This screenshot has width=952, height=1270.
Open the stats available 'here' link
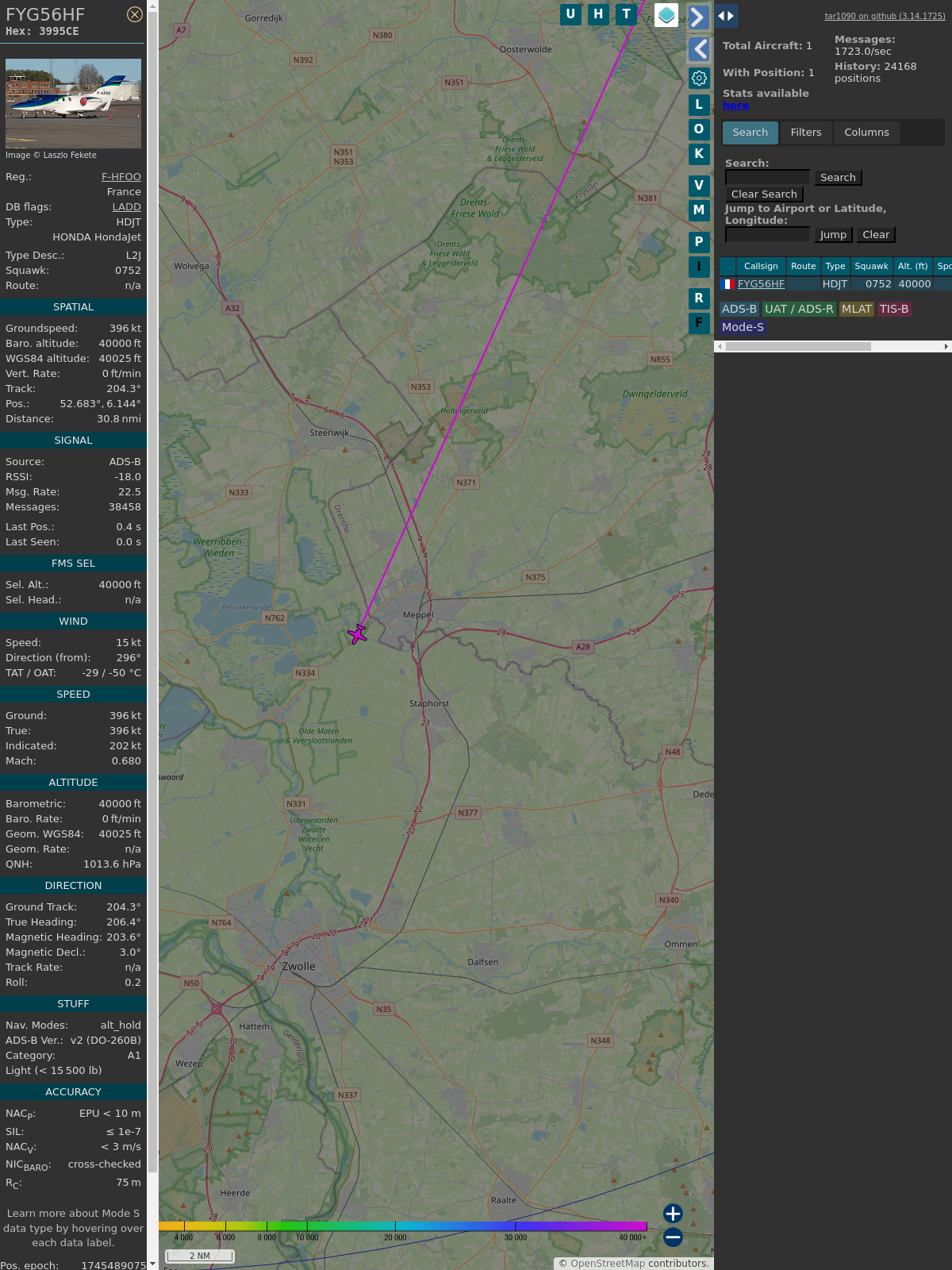[735, 106]
